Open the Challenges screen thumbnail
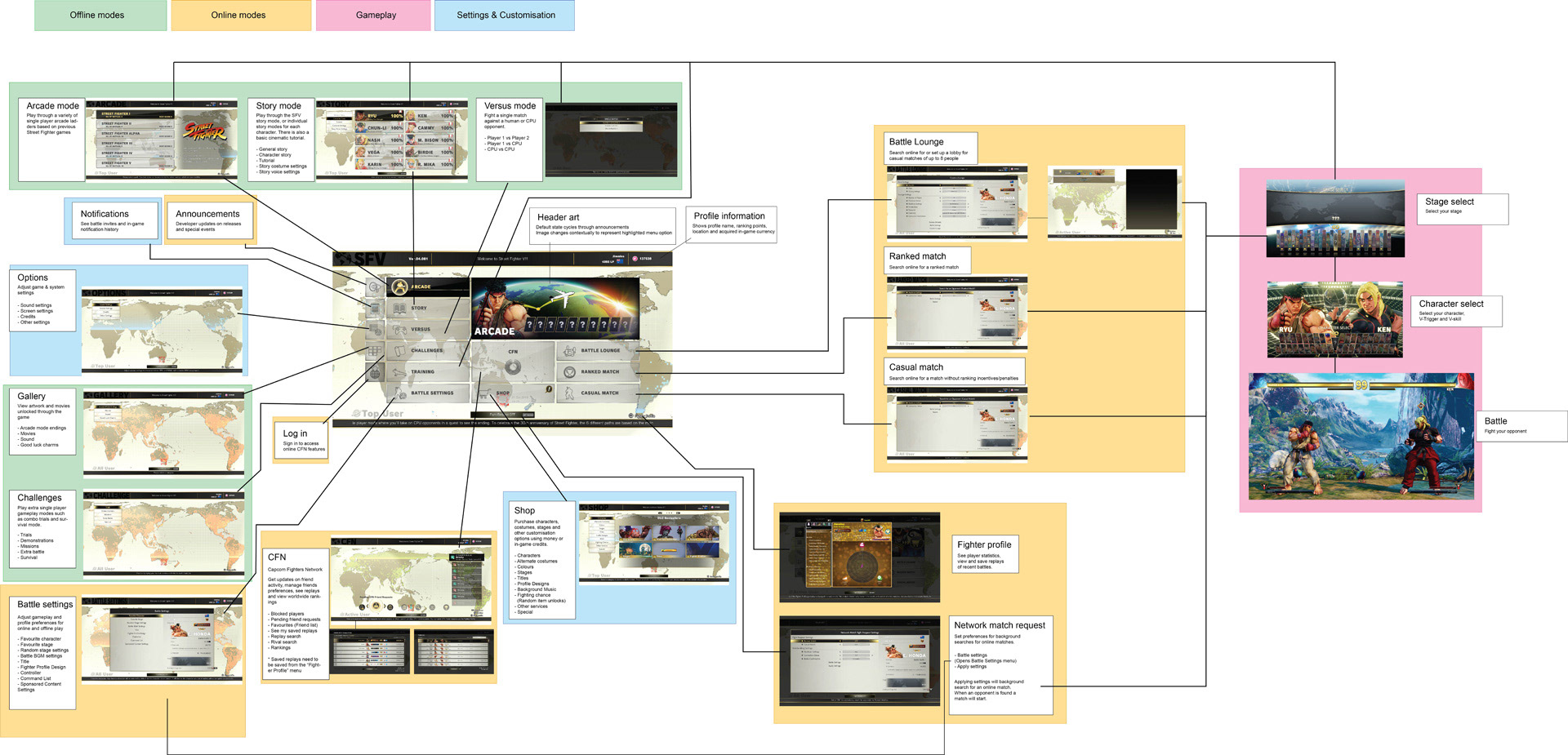Viewport: 1568px width, 755px height. click(163, 533)
